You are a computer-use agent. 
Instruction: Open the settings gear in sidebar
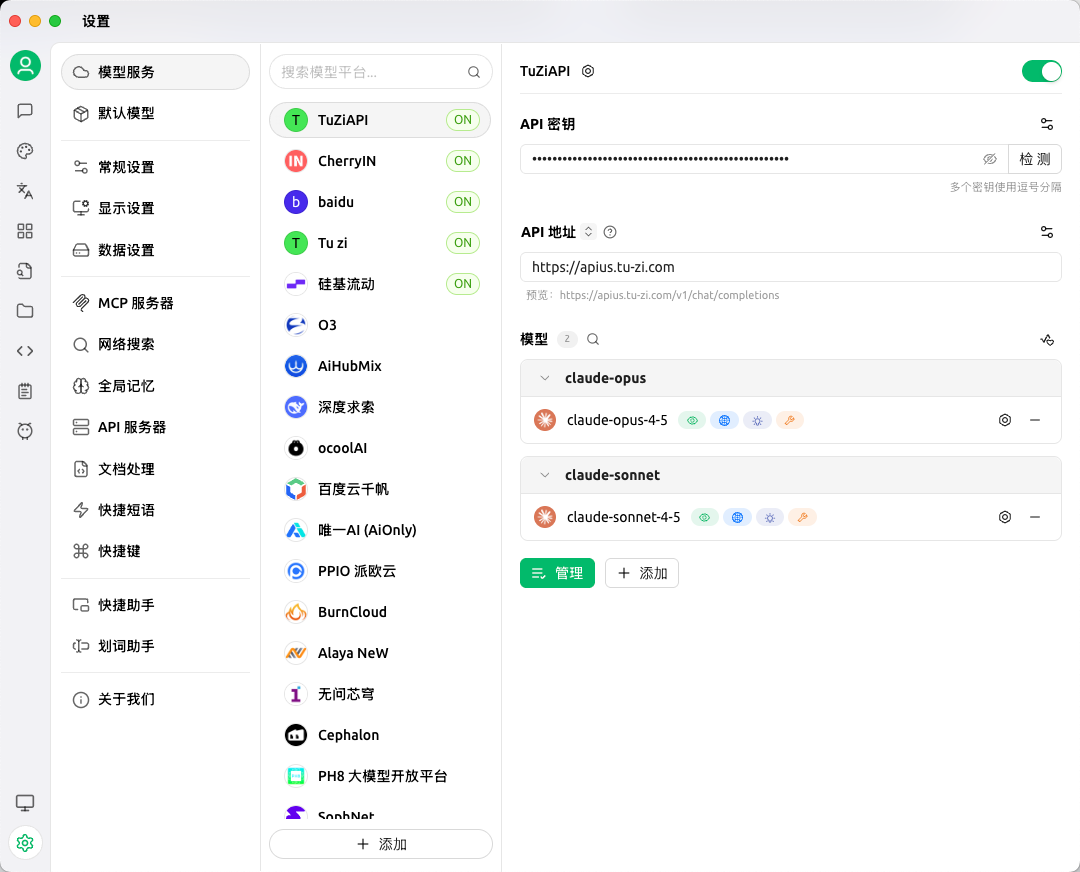click(x=25, y=842)
